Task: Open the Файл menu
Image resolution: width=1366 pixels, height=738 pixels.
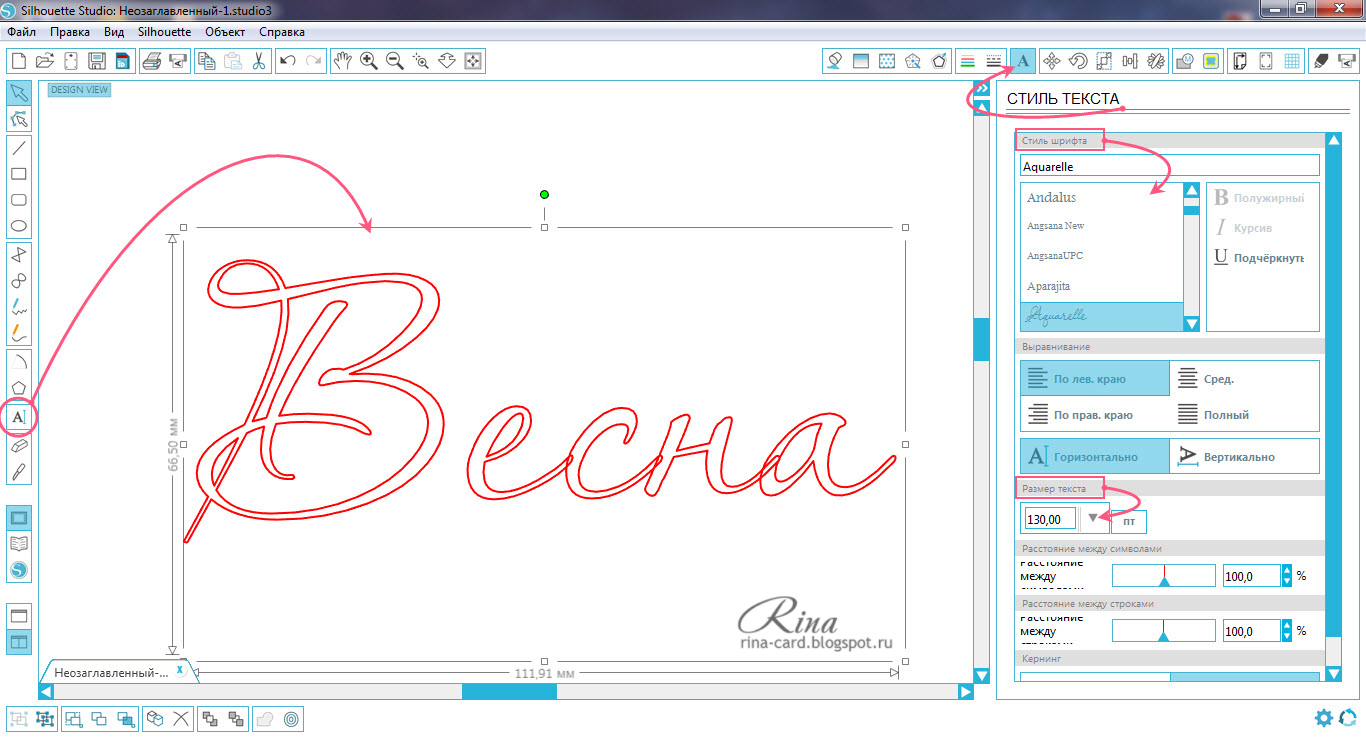Action: point(20,32)
